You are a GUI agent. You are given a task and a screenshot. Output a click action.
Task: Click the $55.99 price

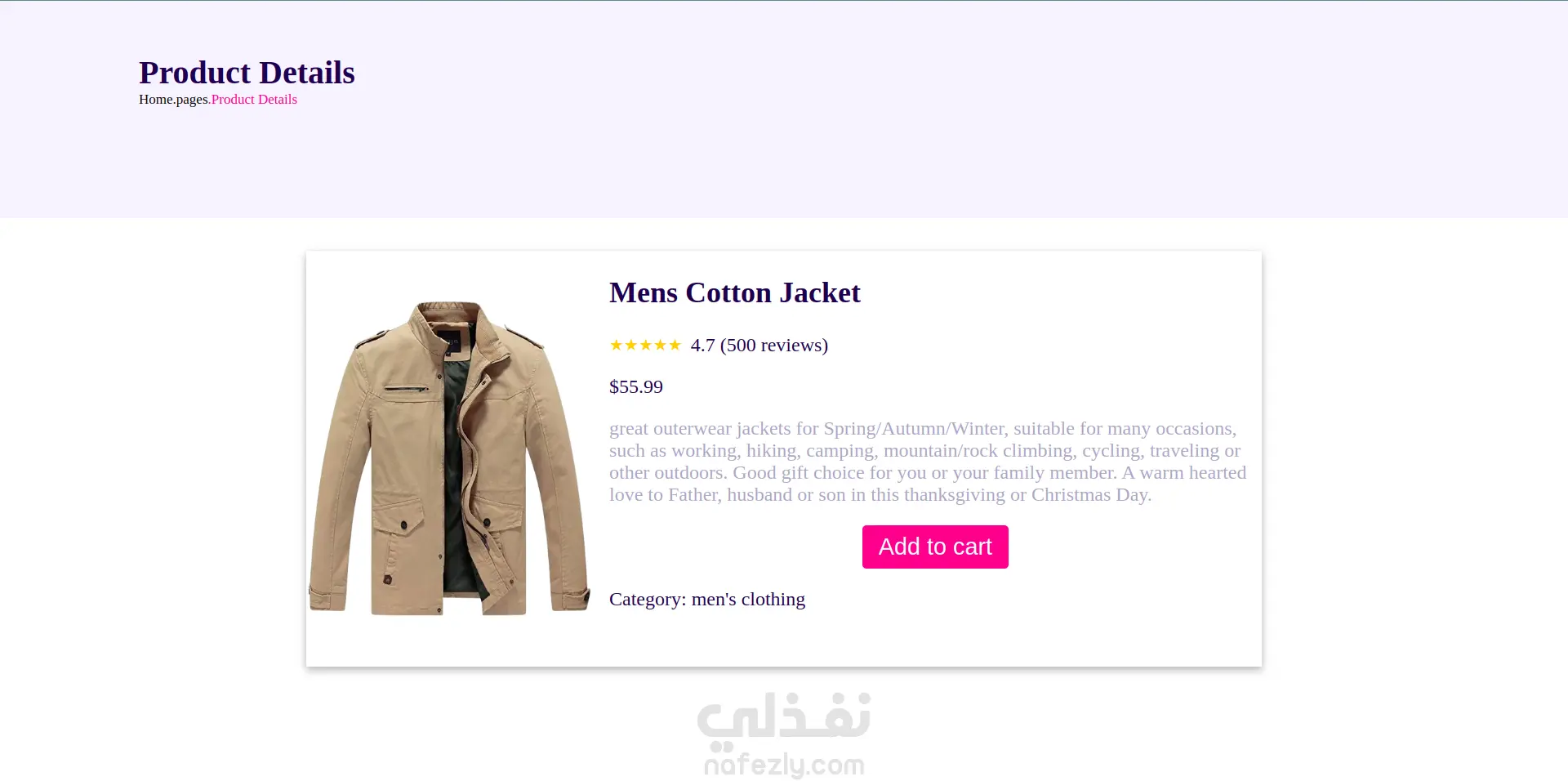coord(636,387)
